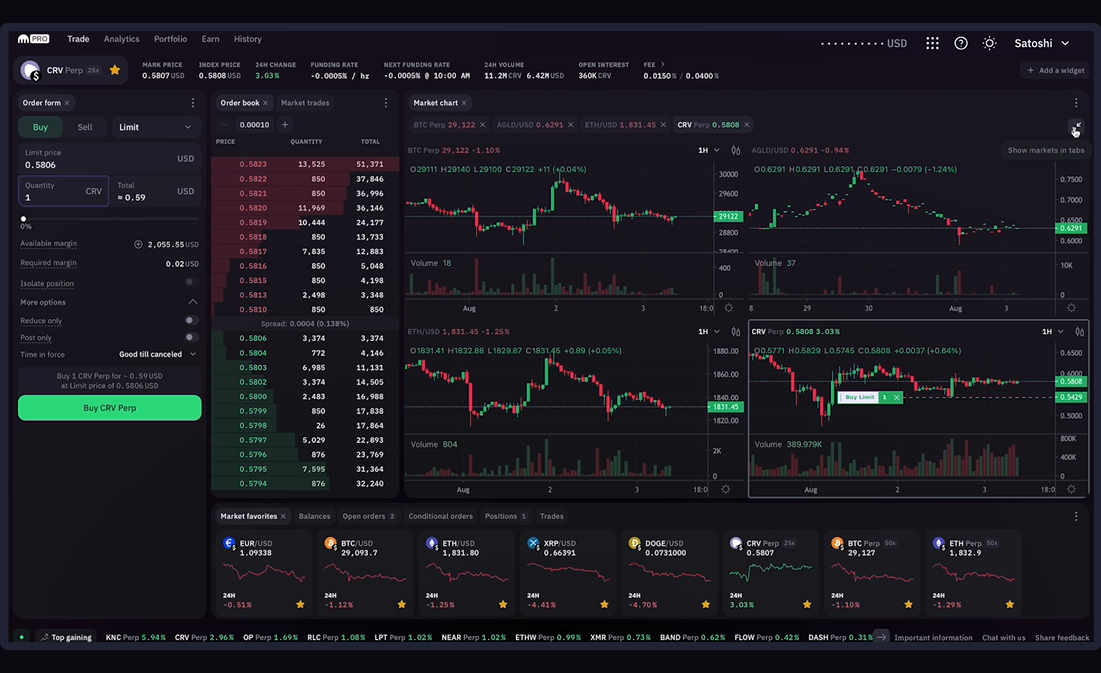
Task: Increase order book price grouping with plus
Action: point(284,124)
